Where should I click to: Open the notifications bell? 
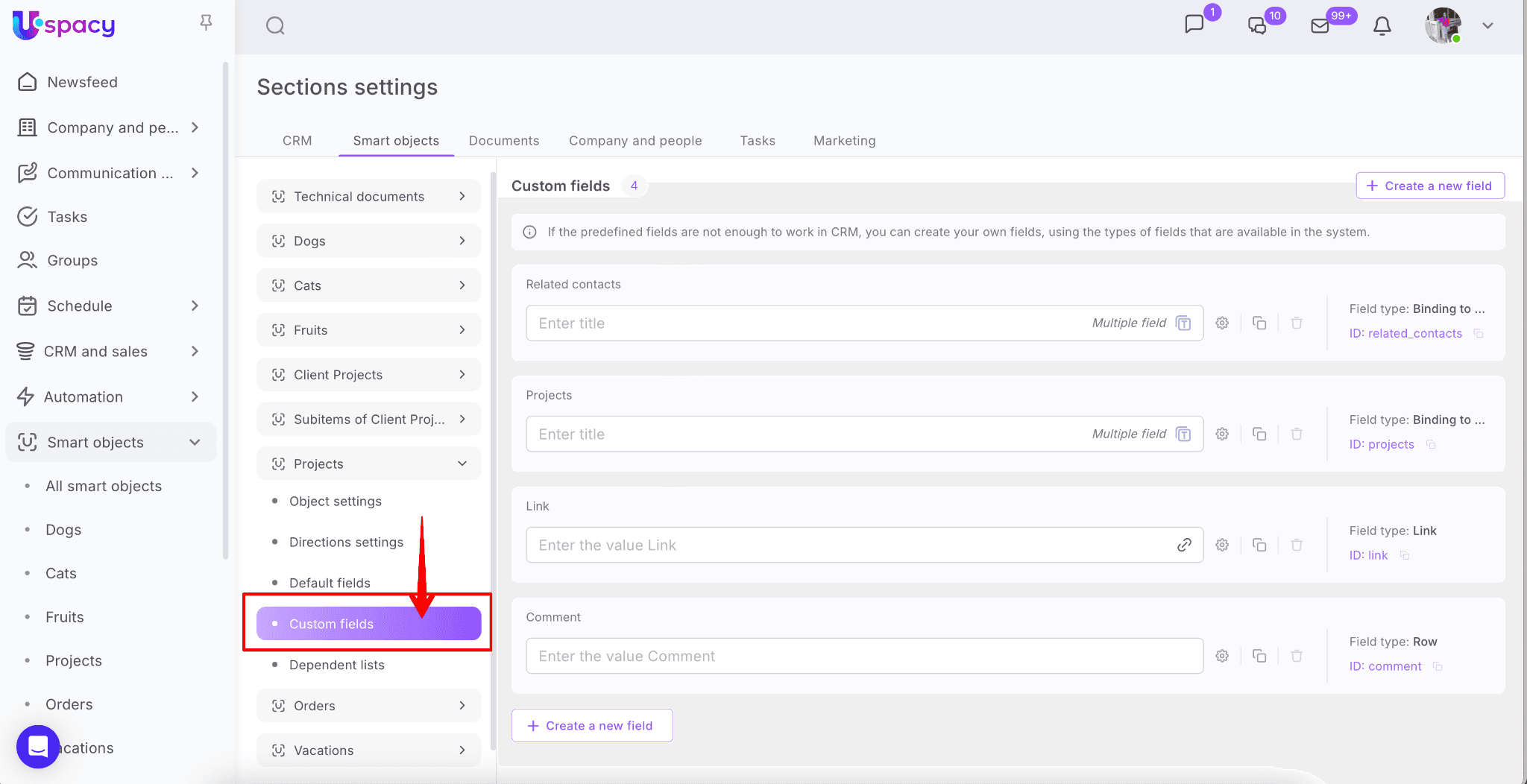1382,26
